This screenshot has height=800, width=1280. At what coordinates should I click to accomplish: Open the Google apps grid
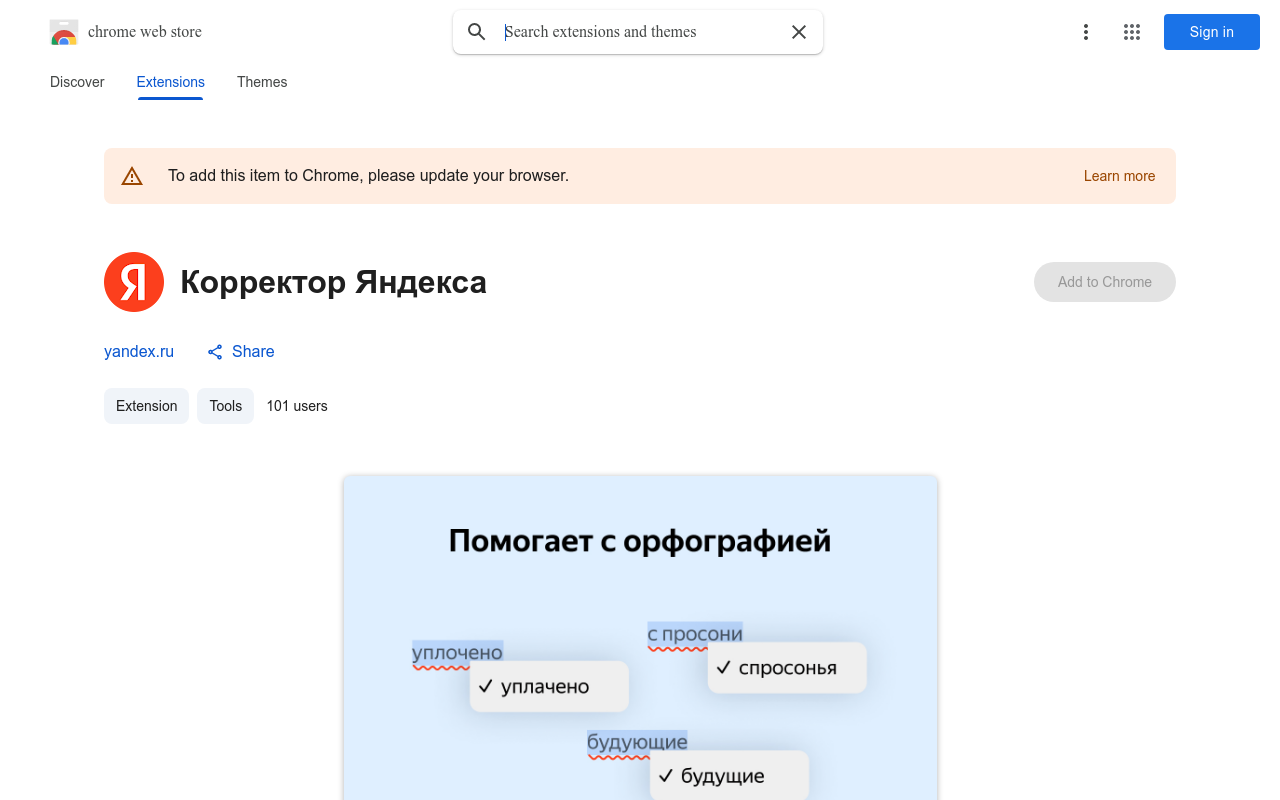(1131, 32)
